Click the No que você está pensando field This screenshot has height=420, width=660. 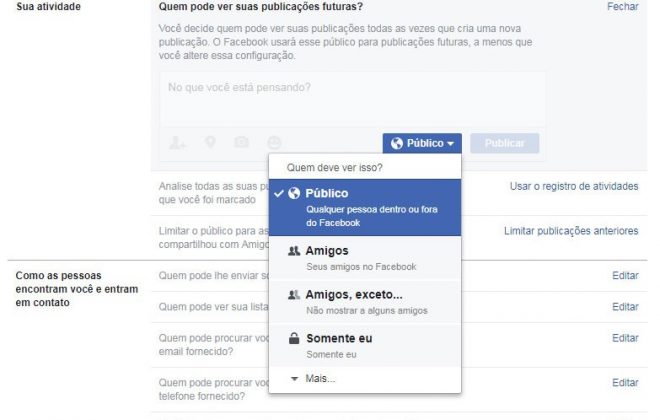353,99
